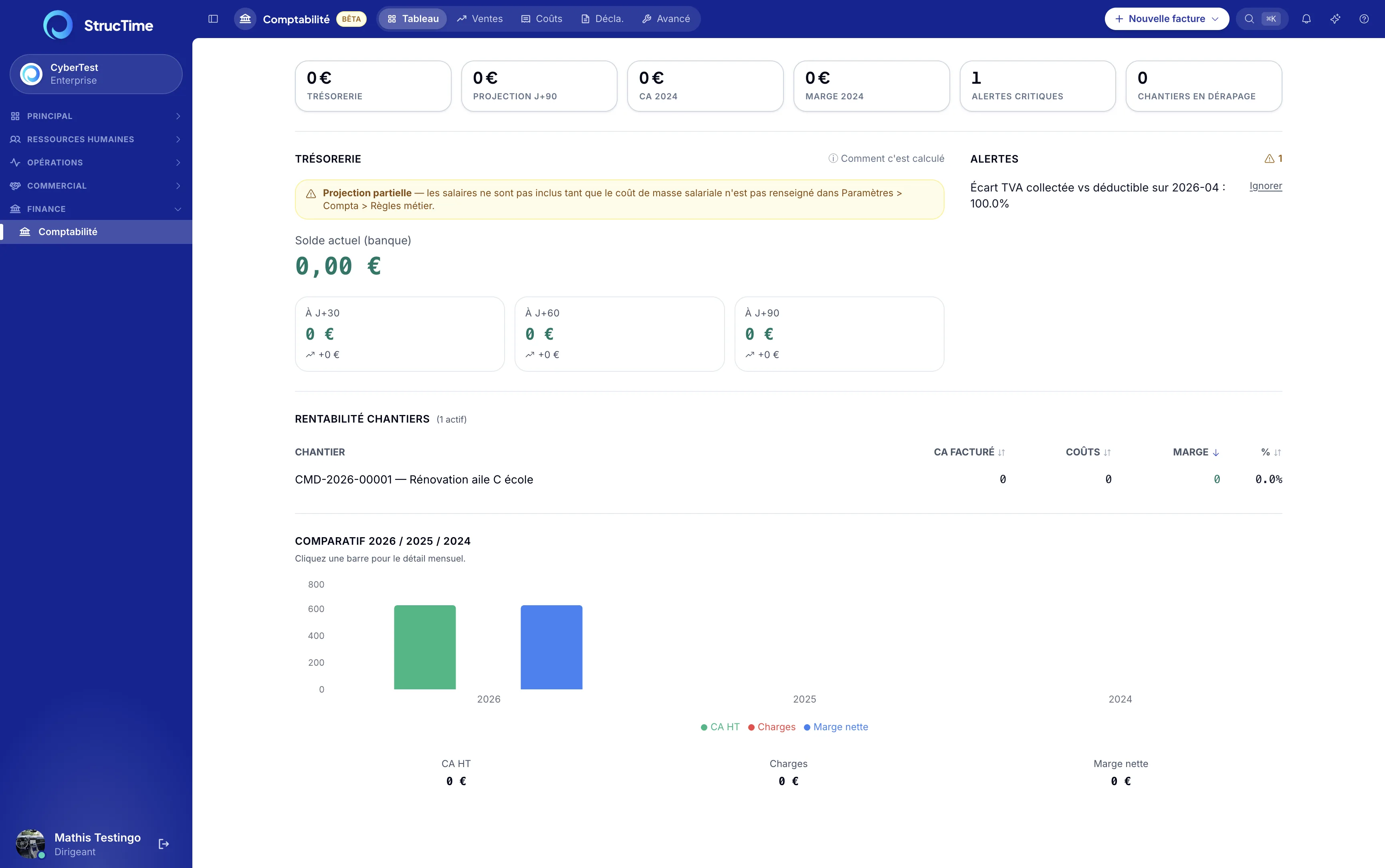
Task: Sort by Coûts column
Action: [1088, 452]
